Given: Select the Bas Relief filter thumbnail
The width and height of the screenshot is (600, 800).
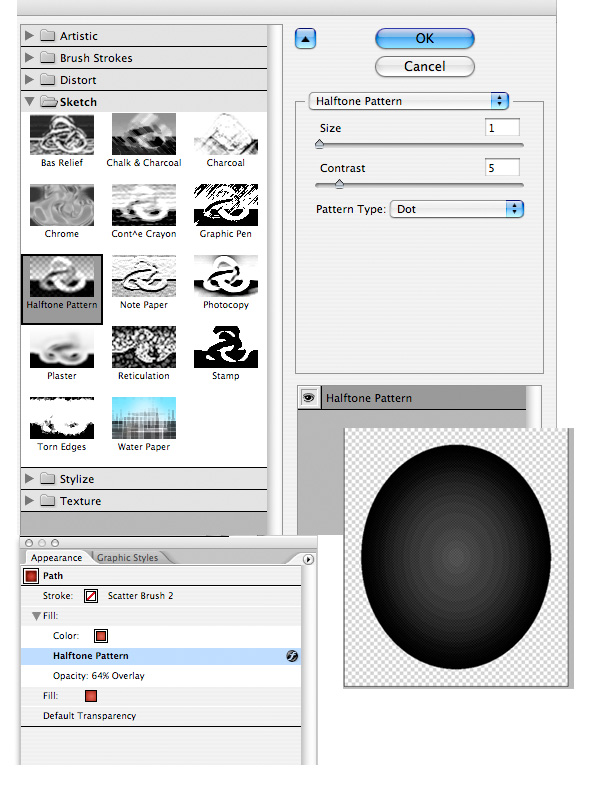Looking at the screenshot, I should [x=62, y=134].
